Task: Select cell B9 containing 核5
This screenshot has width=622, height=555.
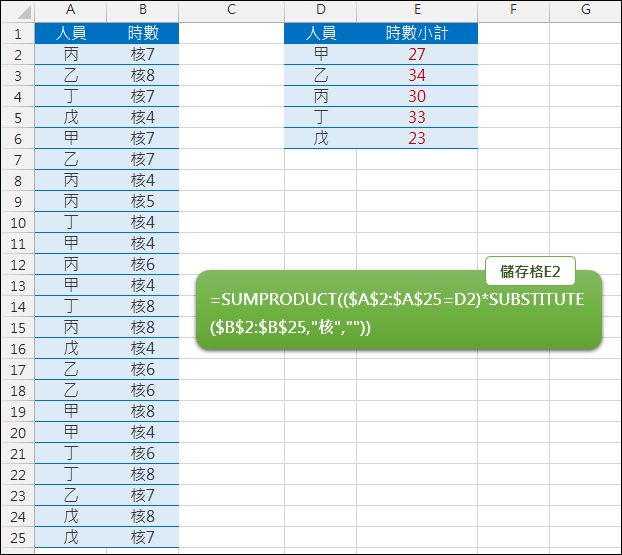Action: pyautogui.click(x=143, y=202)
